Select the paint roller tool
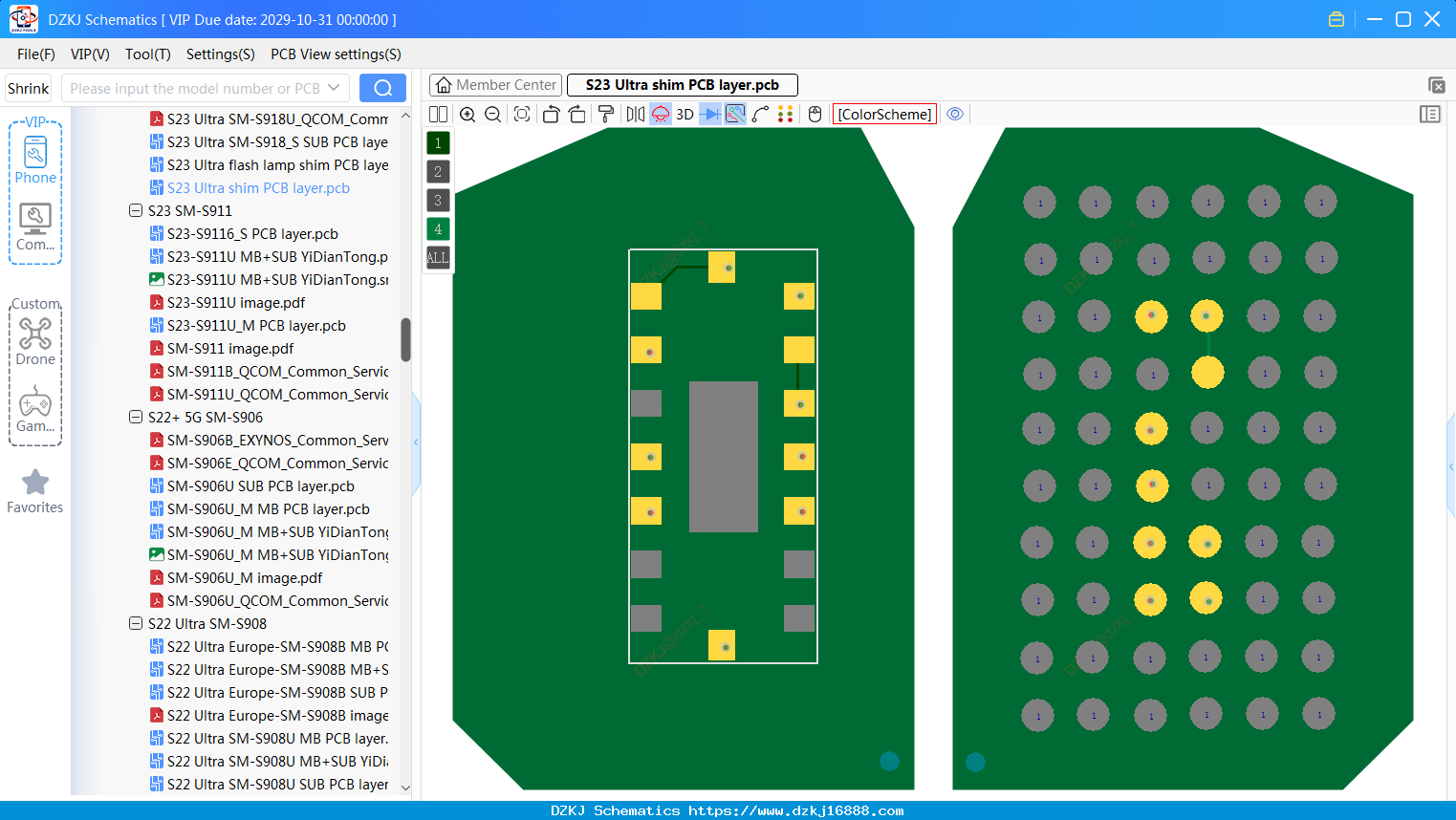Viewport: 1456px width, 820px height. 606,115
